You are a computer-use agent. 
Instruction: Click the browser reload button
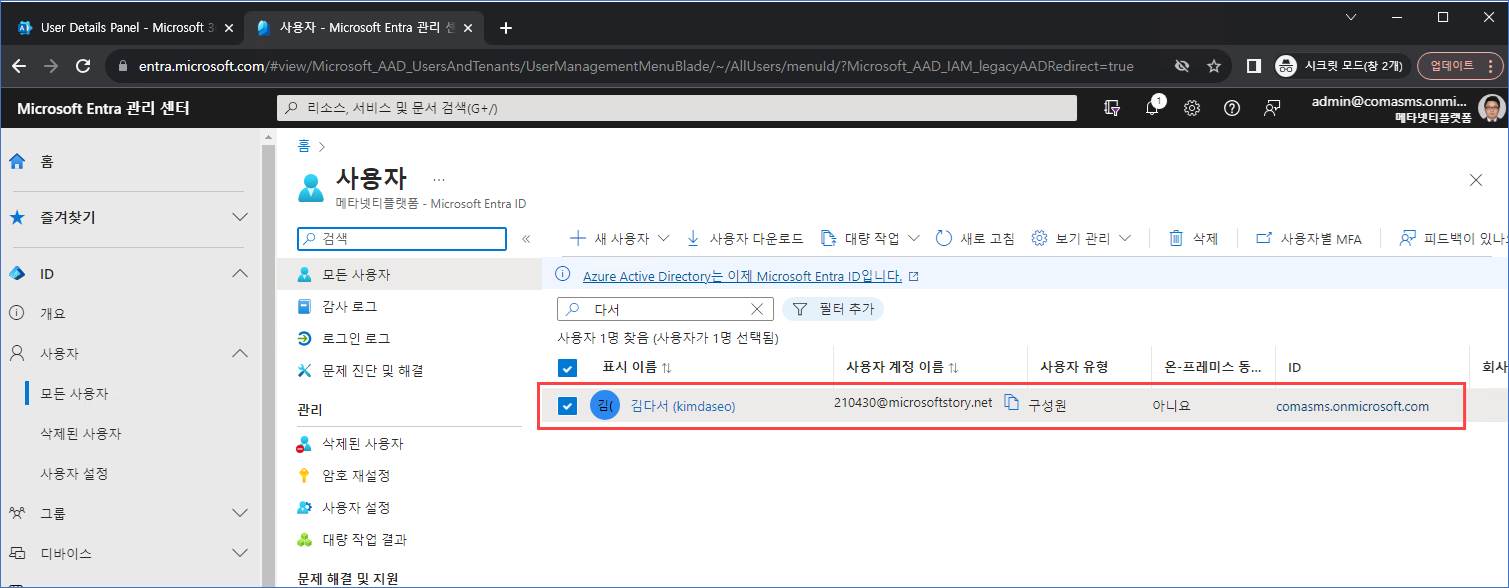[x=83, y=66]
